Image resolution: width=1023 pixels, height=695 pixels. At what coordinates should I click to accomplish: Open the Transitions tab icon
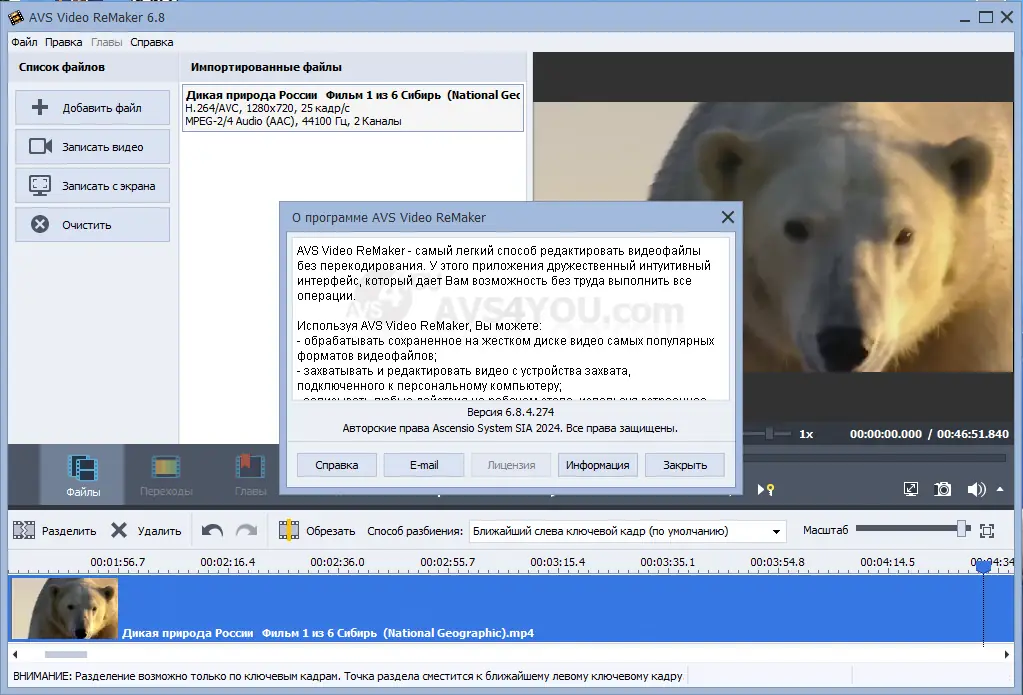(166, 467)
